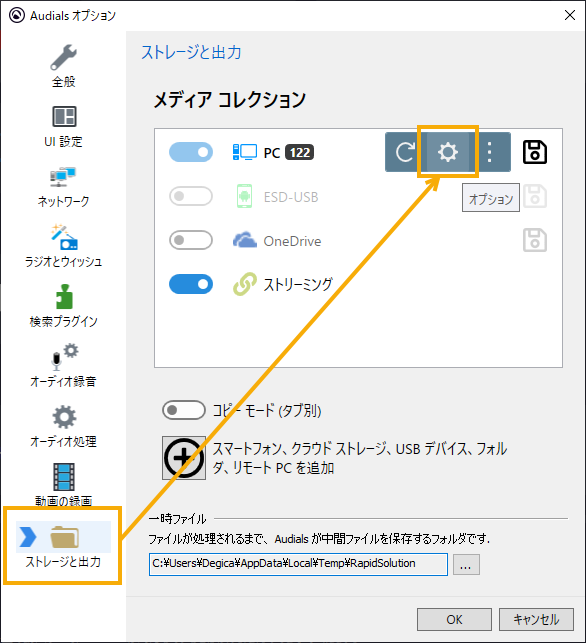Image resolution: width=586 pixels, height=643 pixels.
Task: Click the 122 count badge next to PC
Action: pos(300,153)
